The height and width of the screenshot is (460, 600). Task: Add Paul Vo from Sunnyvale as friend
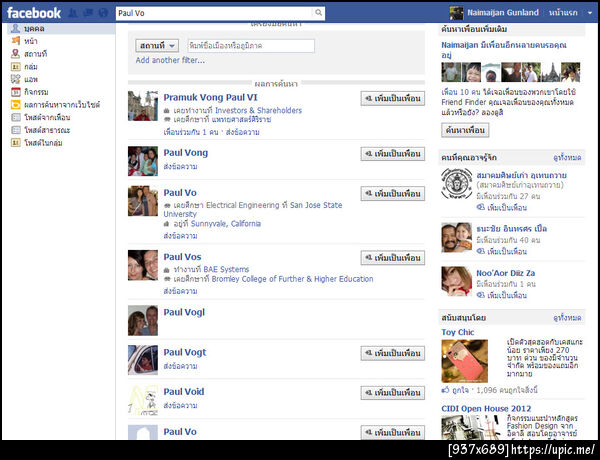coord(393,194)
